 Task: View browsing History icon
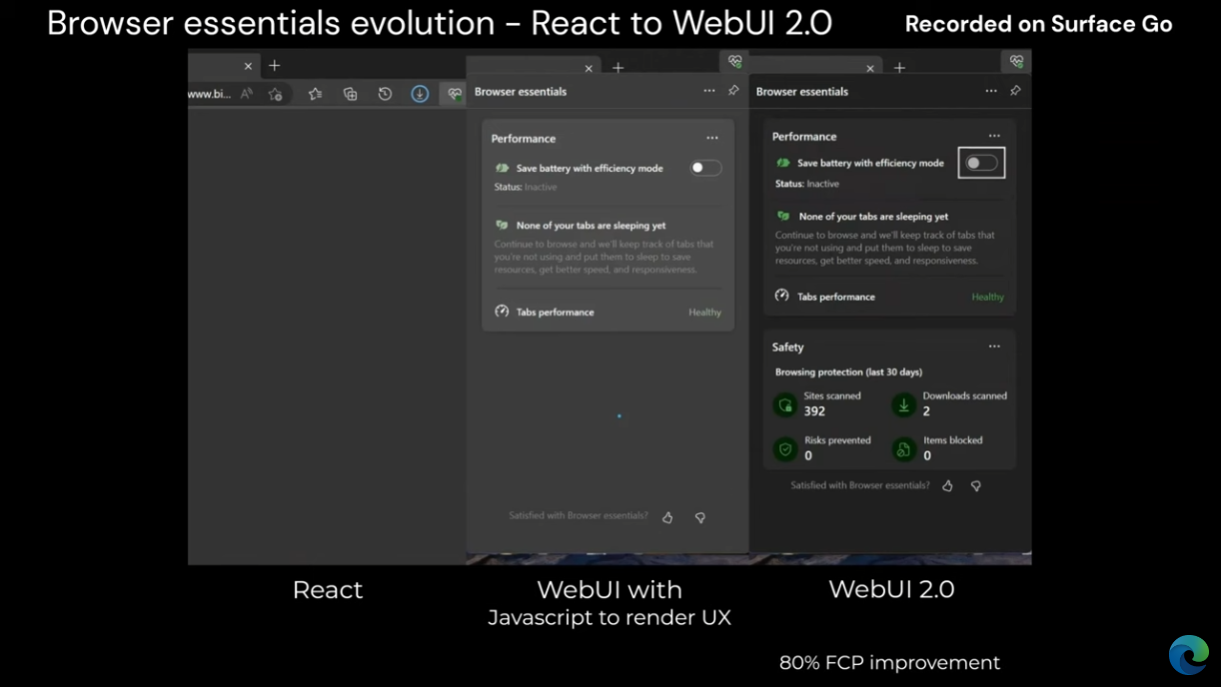[x=384, y=93]
